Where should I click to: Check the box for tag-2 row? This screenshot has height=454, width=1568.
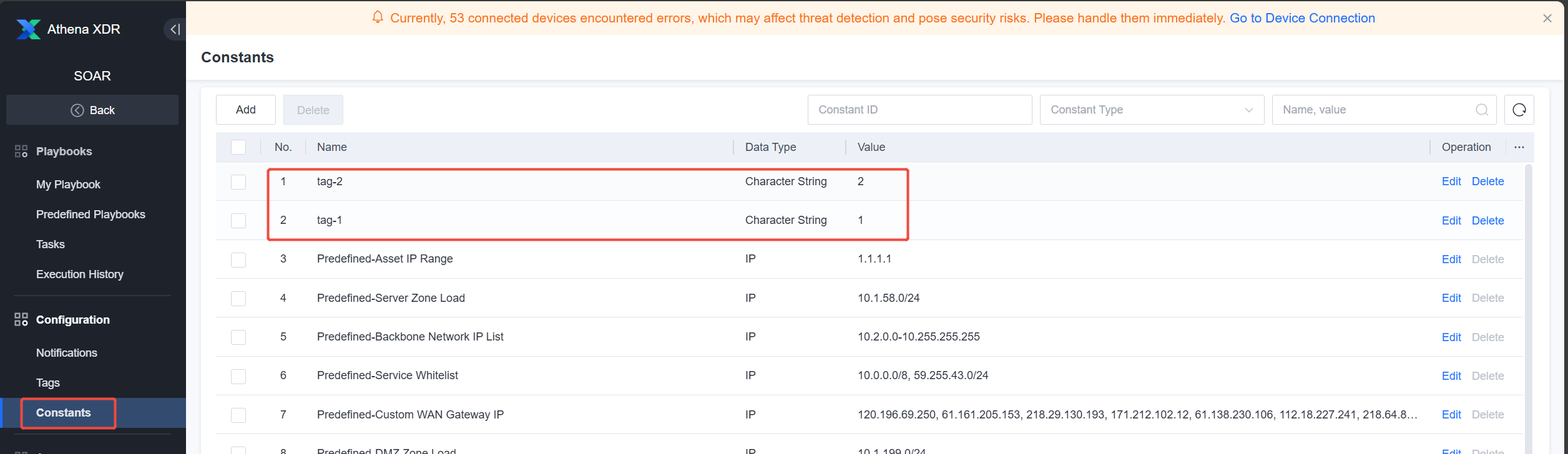tap(238, 182)
